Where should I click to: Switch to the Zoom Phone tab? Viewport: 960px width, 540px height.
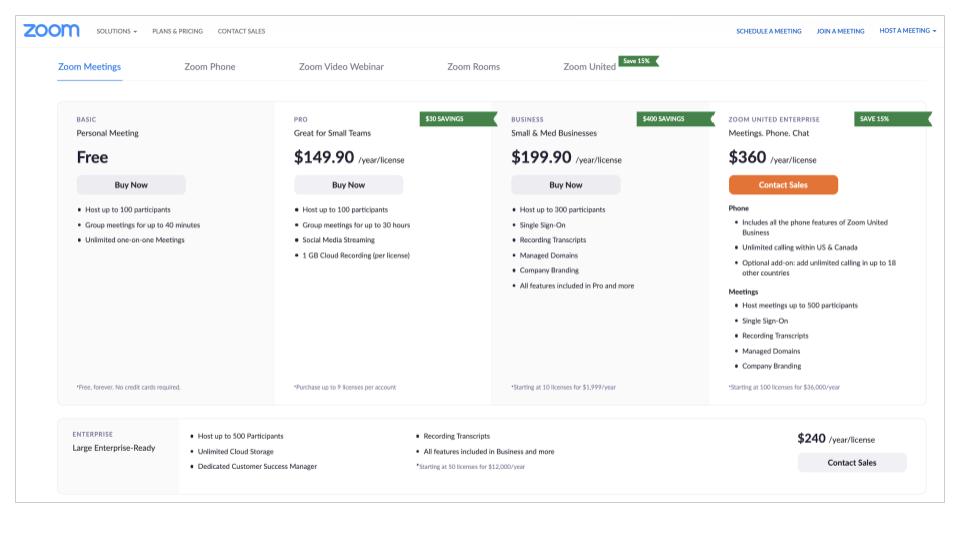point(210,67)
